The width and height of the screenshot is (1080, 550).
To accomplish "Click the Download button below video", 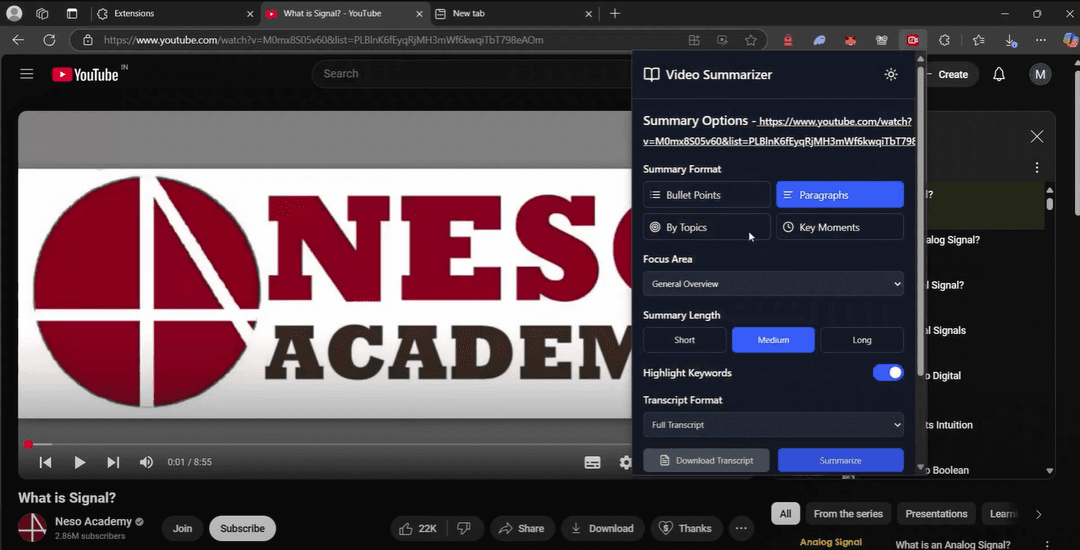I will 602,529.
